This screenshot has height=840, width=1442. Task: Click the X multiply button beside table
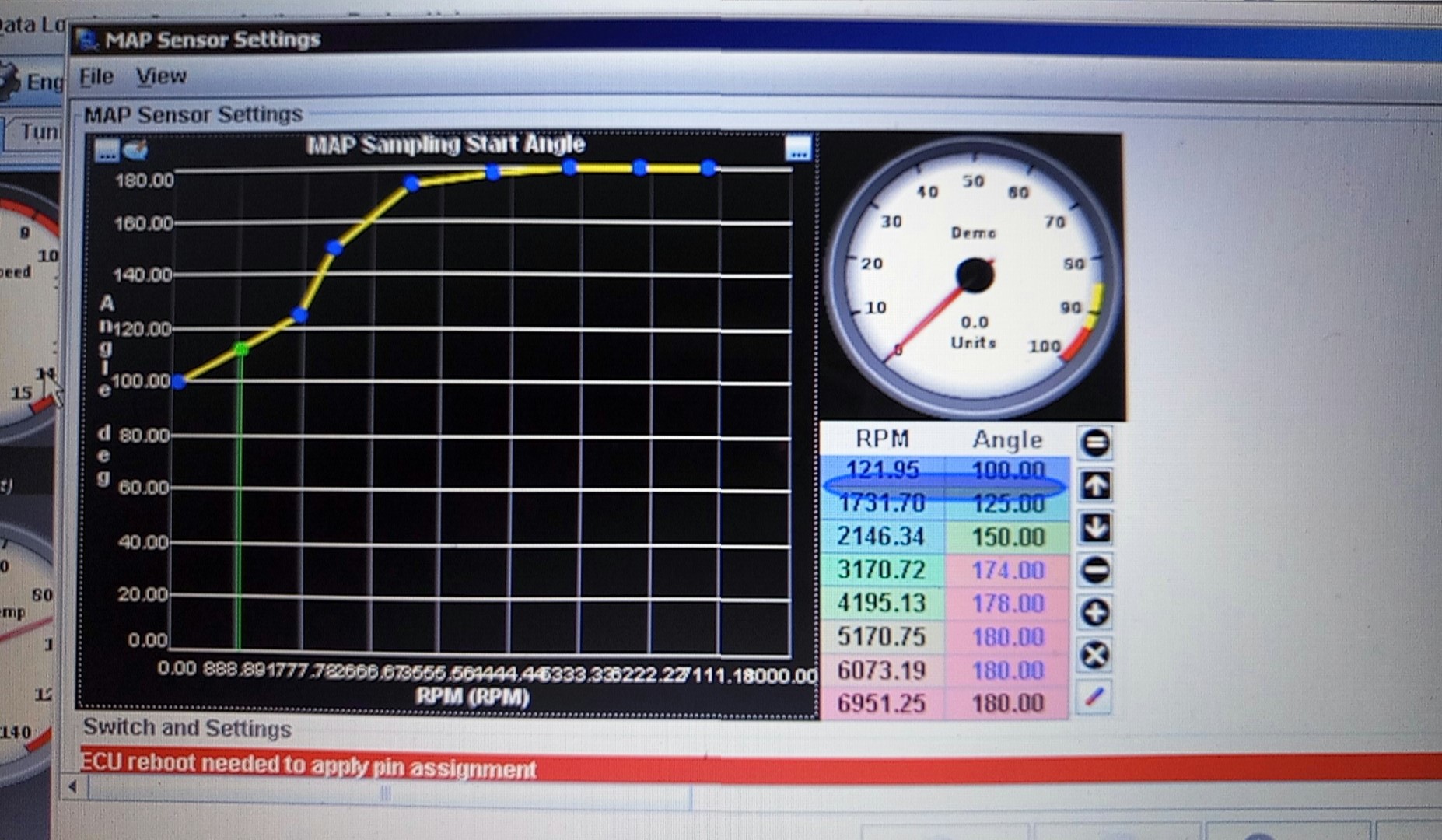point(1095,655)
